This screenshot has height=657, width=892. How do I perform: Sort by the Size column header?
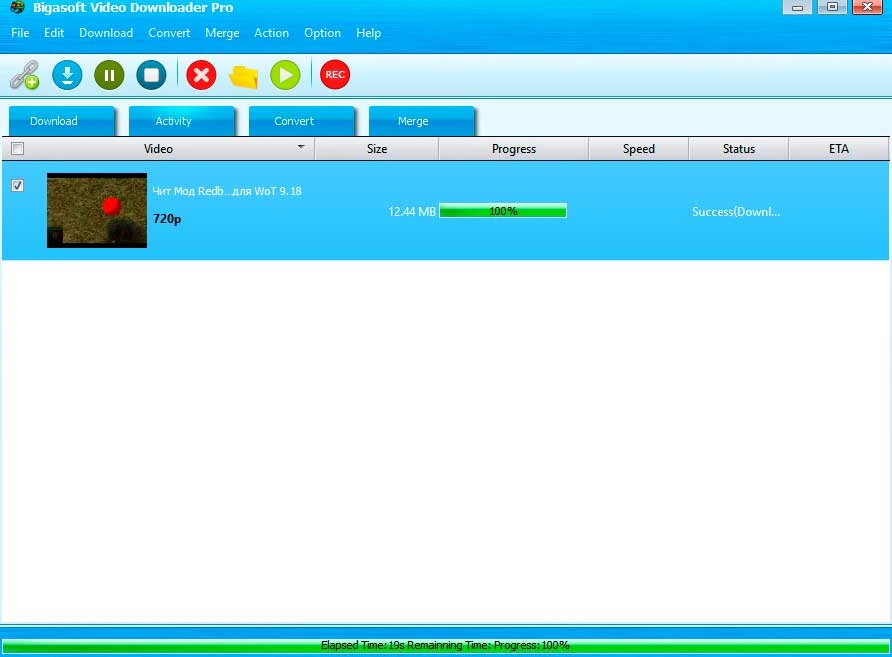tap(377, 149)
